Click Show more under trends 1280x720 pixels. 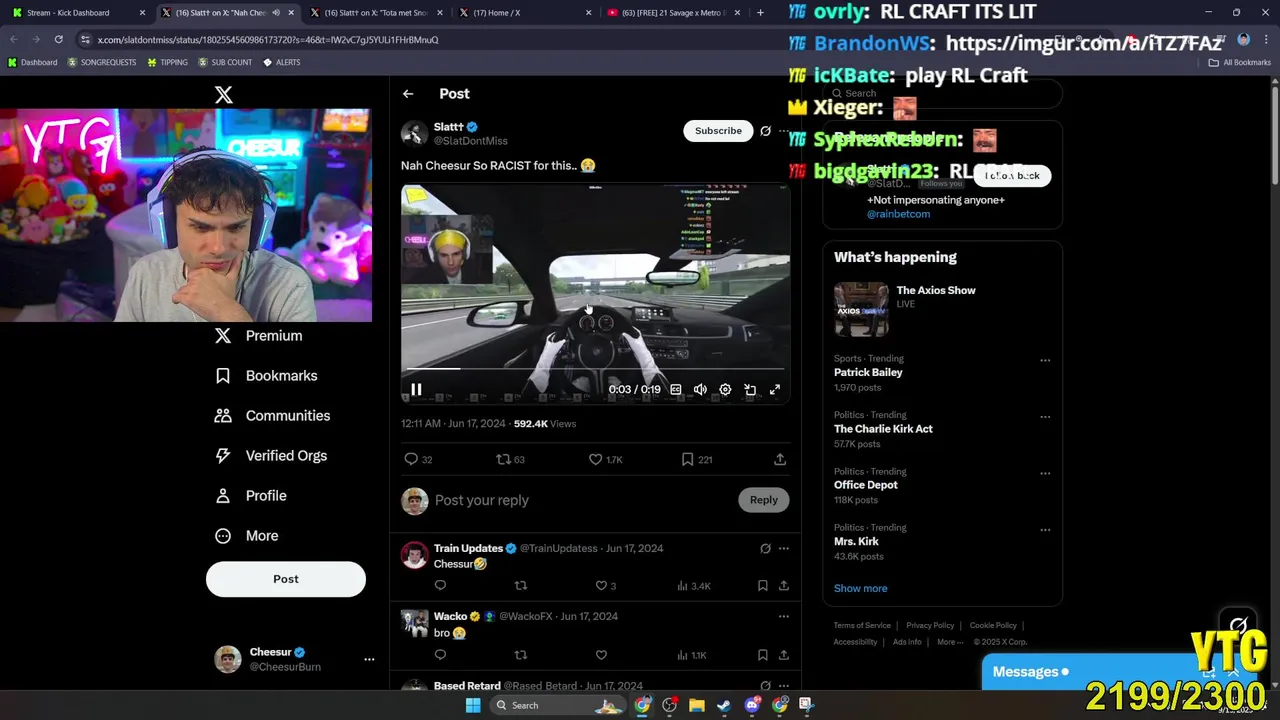click(x=860, y=588)
